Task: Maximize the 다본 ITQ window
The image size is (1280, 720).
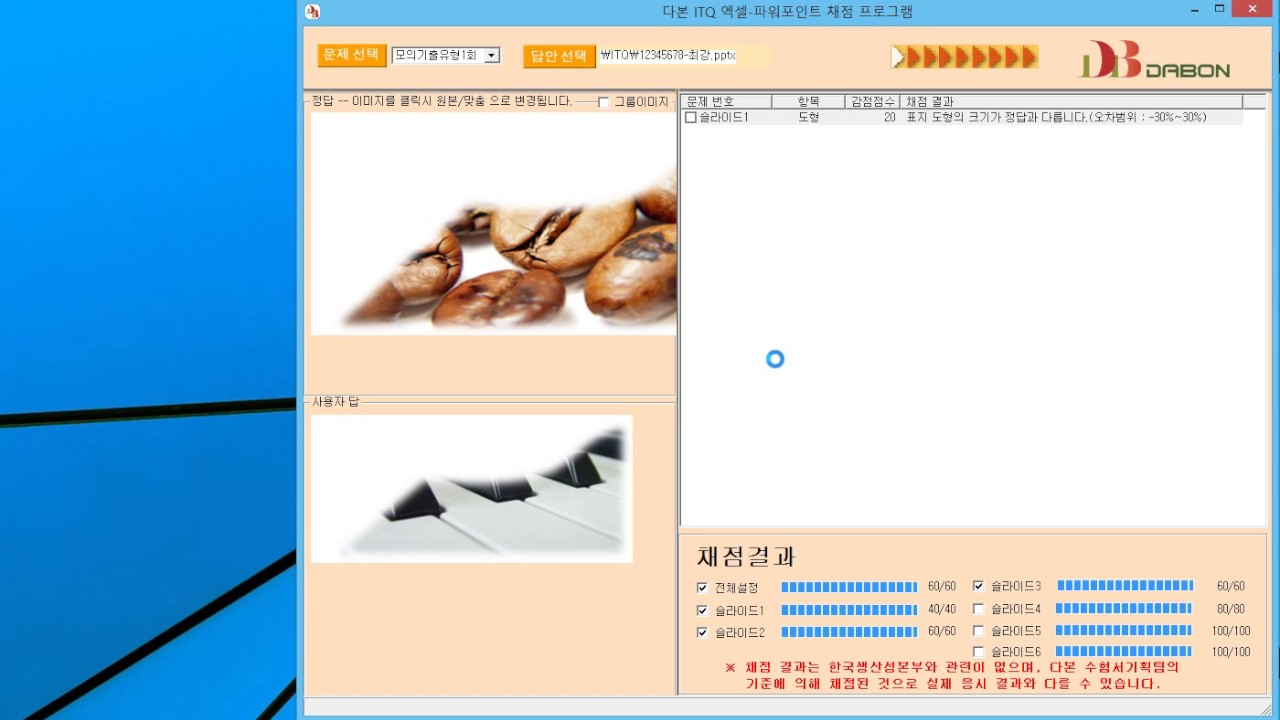Action: (x=1219, y=9)
